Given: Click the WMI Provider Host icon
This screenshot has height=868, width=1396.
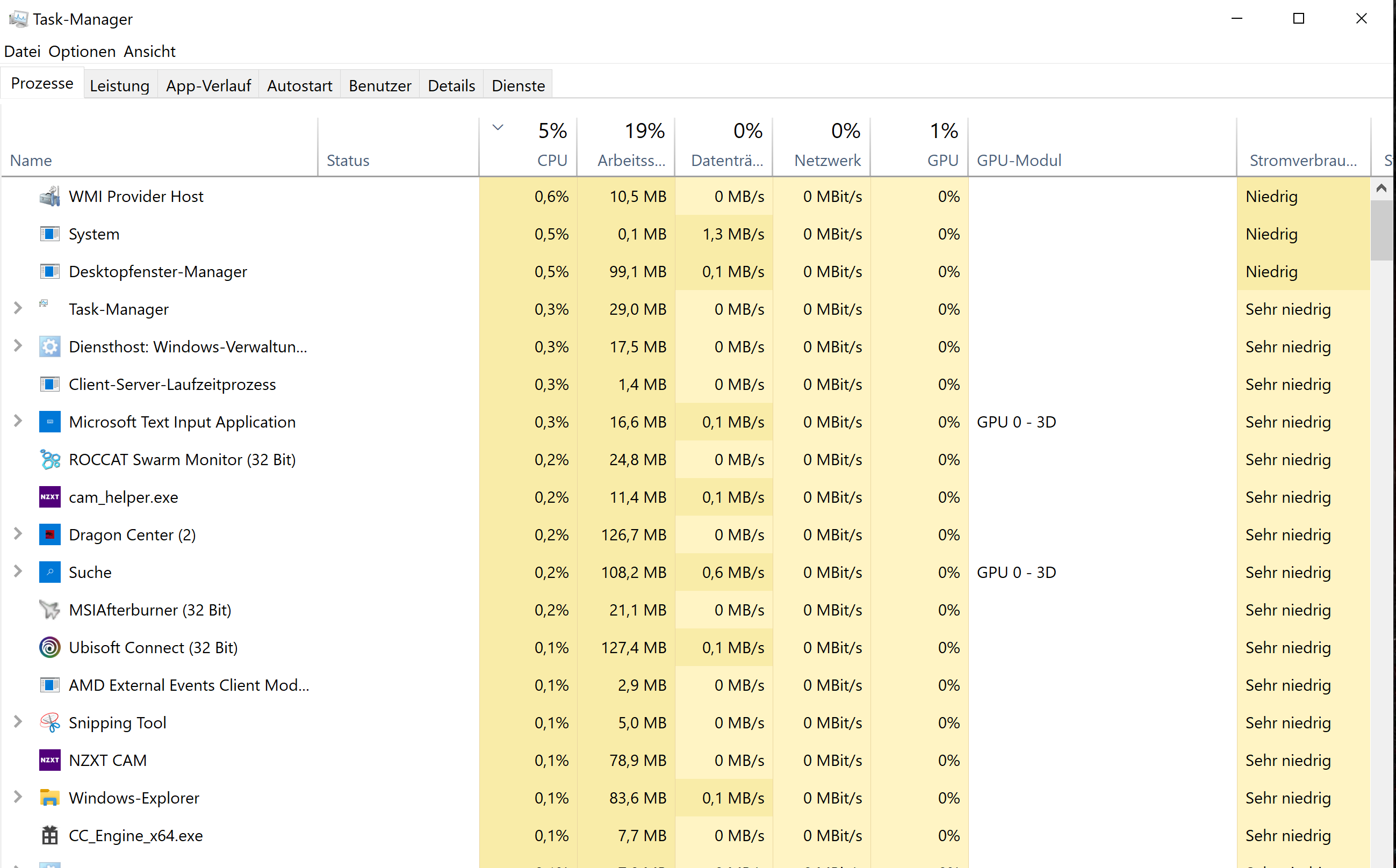Looking at the screenshot, I should 50,197.
